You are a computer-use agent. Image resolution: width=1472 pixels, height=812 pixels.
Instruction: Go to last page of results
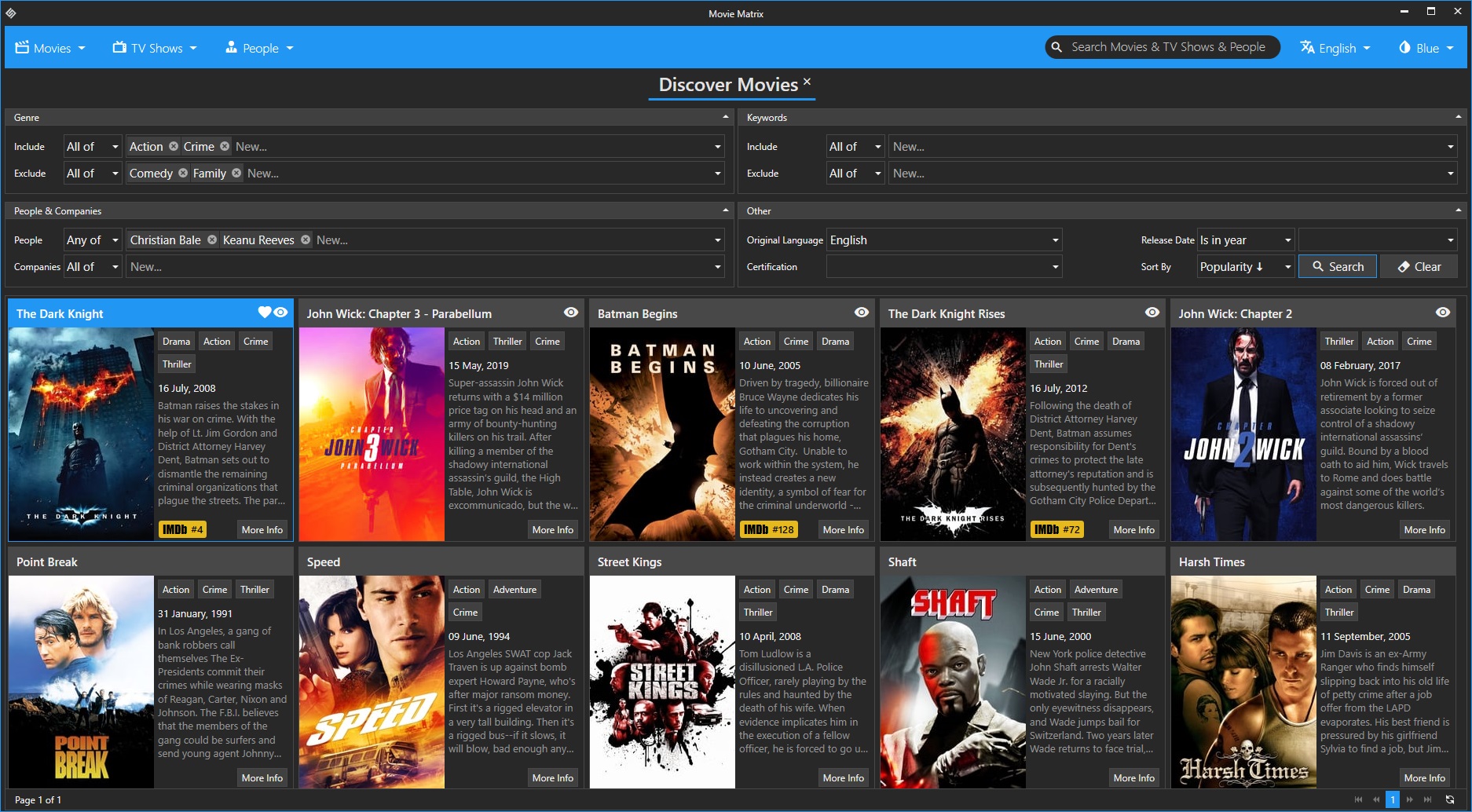pyautogui.click(x=1427, y=799)
